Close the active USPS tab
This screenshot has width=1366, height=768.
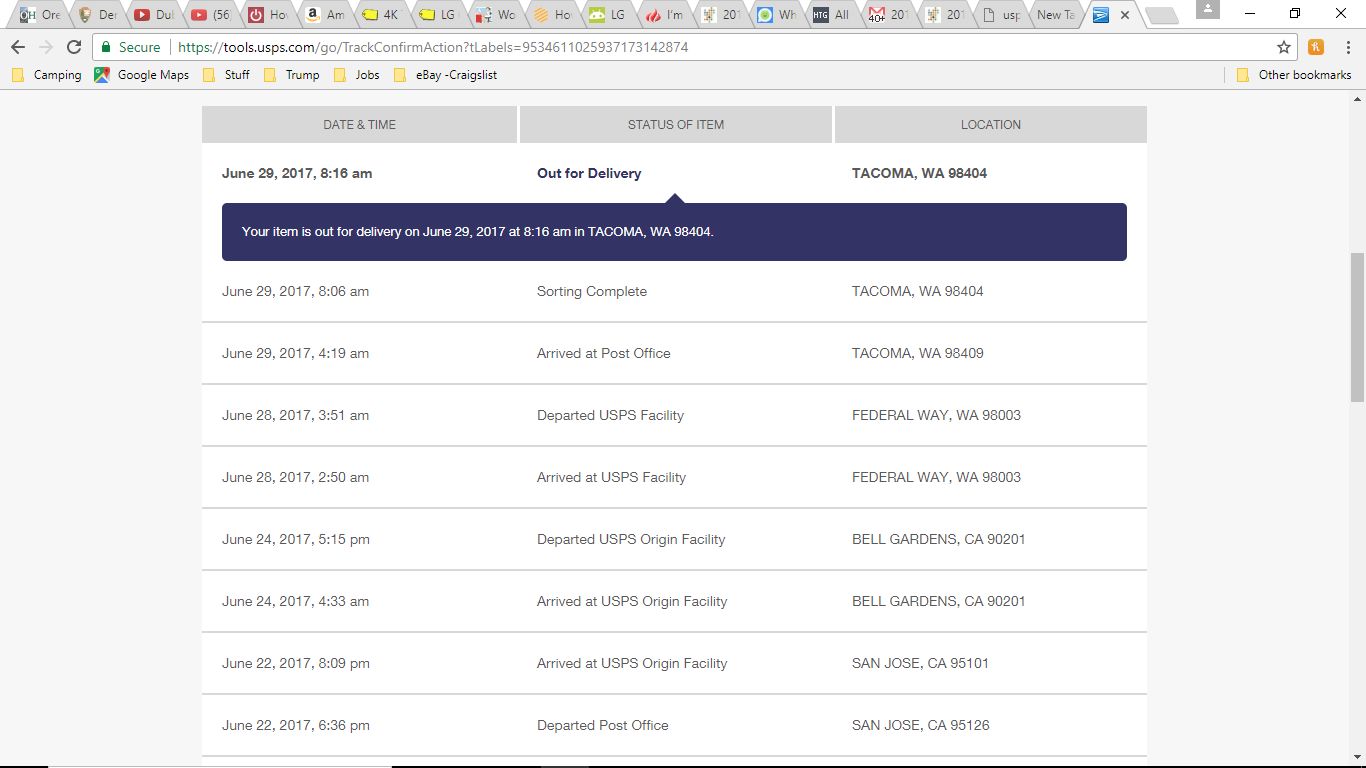click(1125, 15)
